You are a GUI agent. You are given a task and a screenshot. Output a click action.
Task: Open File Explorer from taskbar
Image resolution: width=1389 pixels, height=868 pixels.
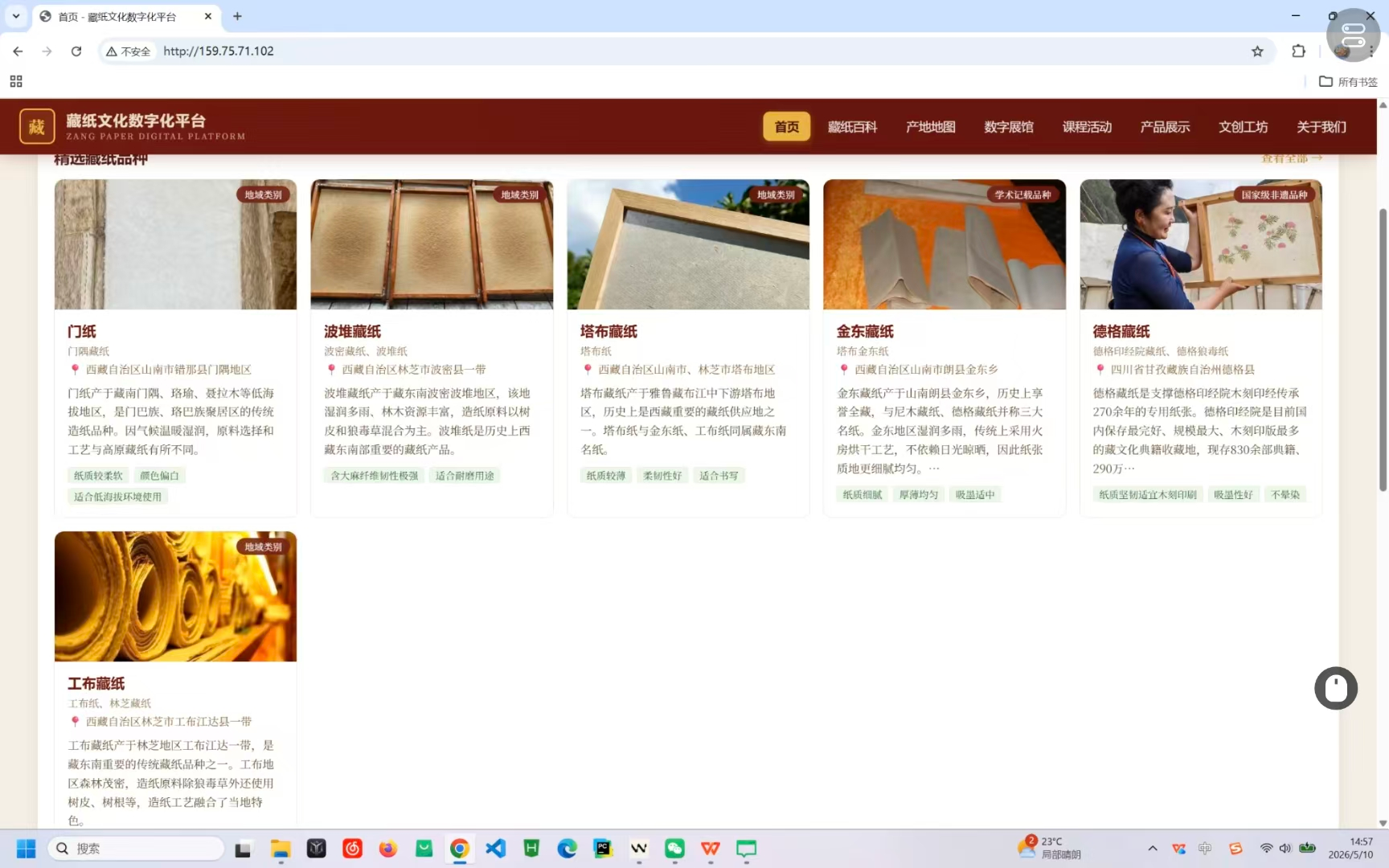(281, 849)
